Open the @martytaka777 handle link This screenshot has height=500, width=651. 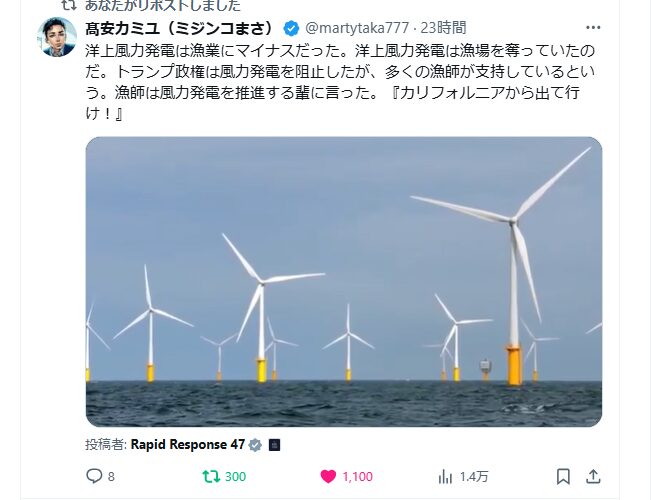357,28
